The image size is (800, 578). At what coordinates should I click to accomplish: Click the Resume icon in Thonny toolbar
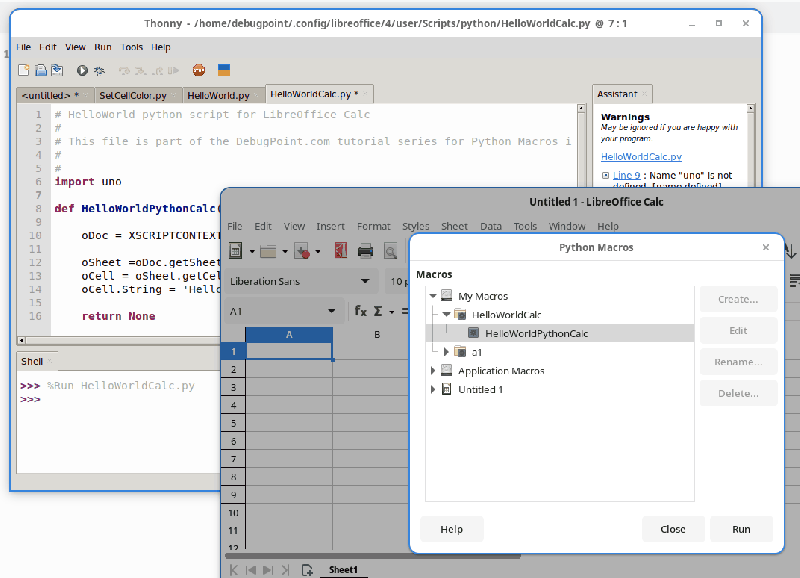173,71
